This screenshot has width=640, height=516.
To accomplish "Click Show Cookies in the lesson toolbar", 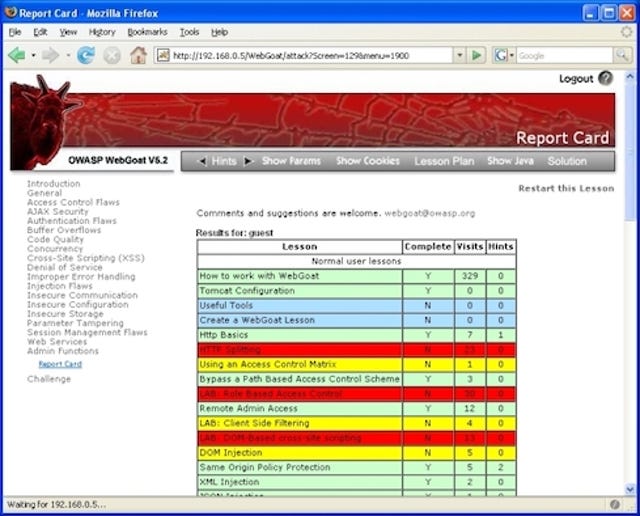I will point(368,161).
